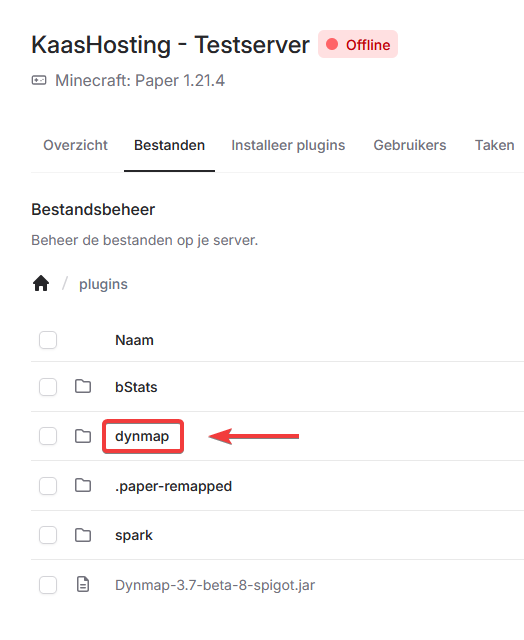The height and width of the screenshot is (640, 524).
Task: Select the dynmap folder checkbox
Action: point(48,436)
